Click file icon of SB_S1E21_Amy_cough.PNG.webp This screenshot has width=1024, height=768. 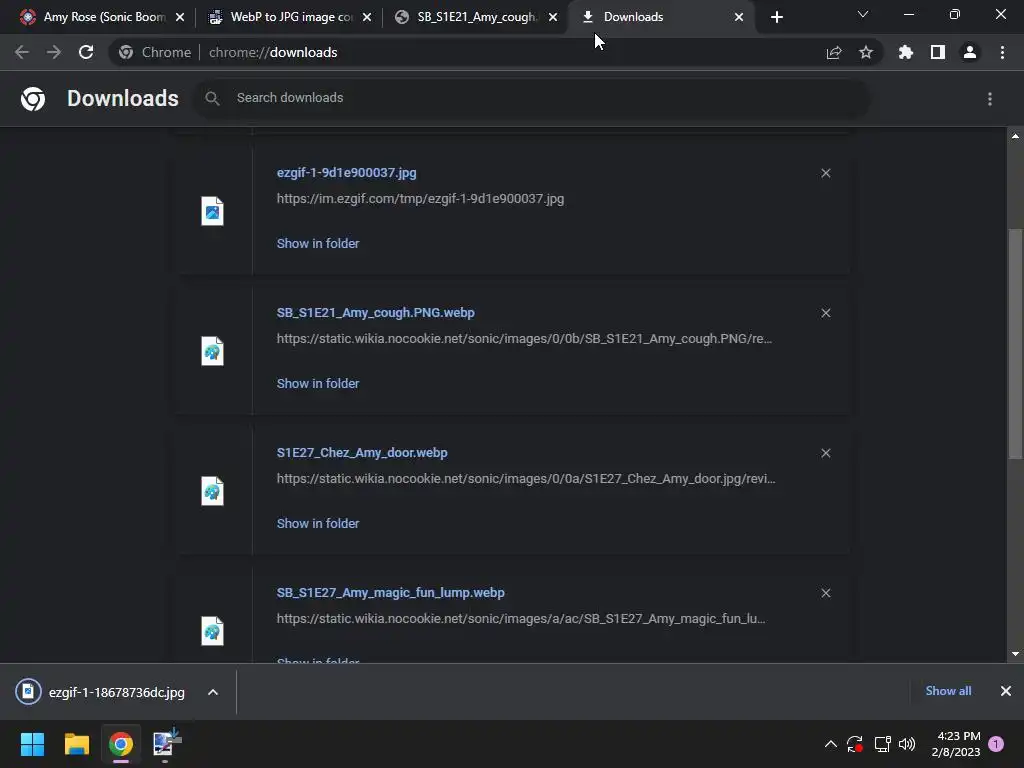click(212, 351)
